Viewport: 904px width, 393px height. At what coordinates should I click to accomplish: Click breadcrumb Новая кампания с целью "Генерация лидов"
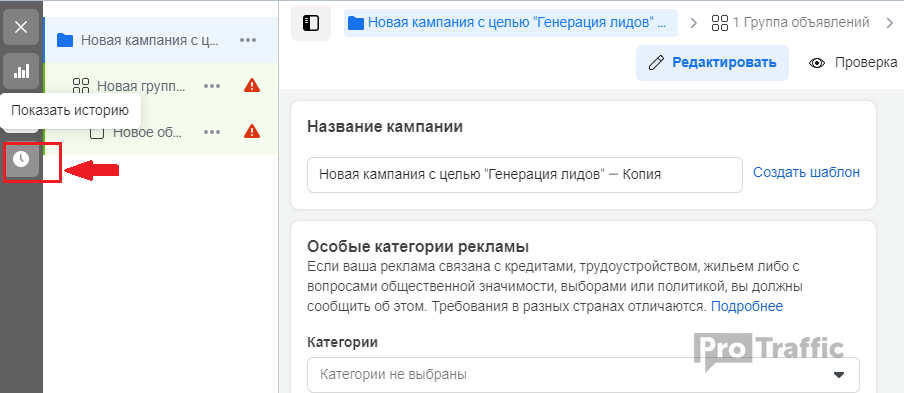tap(511, 23)
